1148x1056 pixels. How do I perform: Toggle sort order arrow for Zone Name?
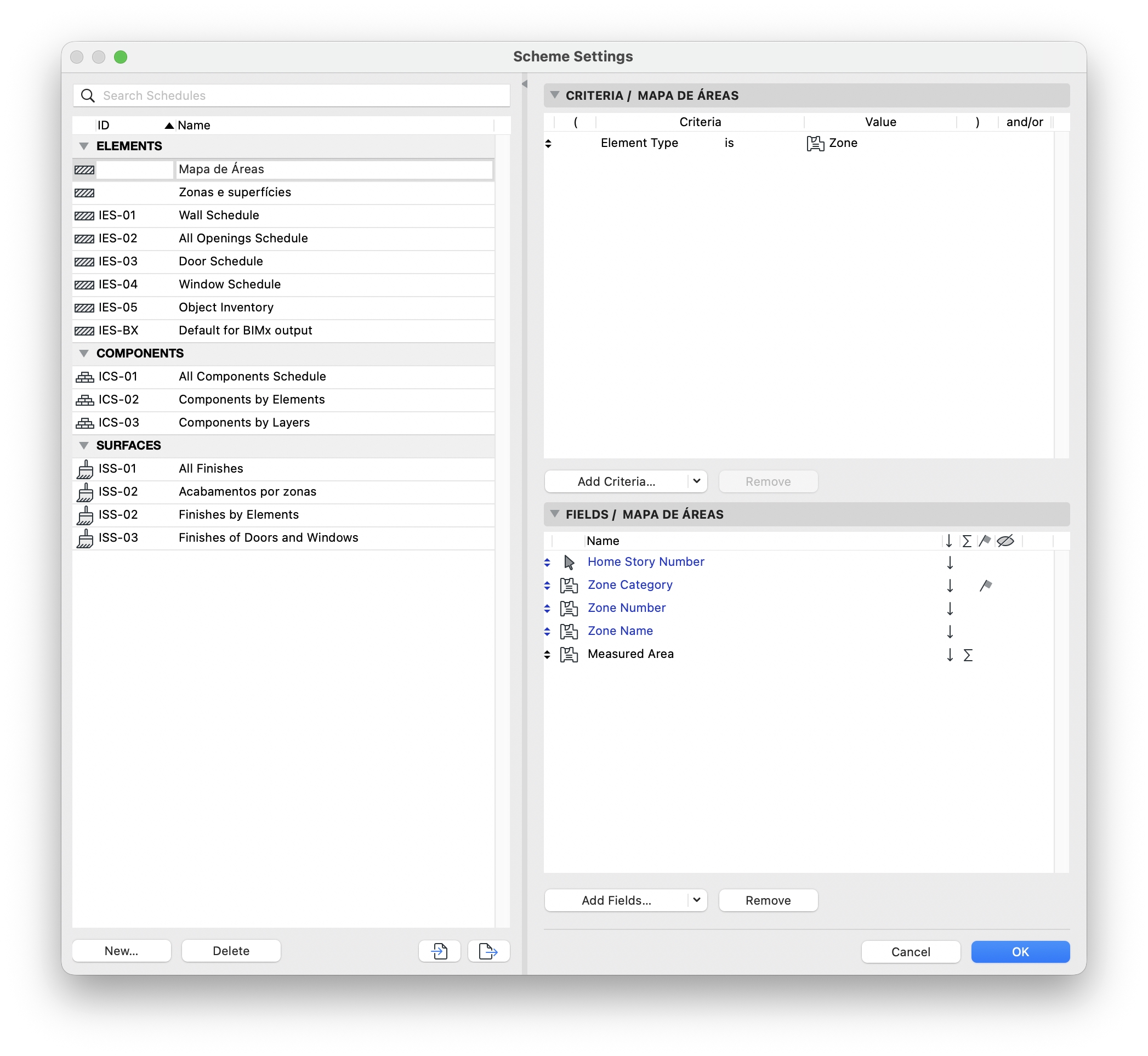pos(950,632)
